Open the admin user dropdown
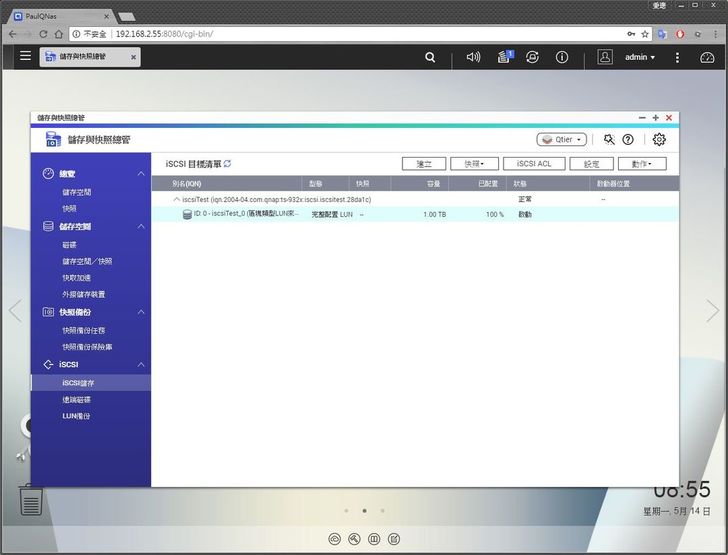Image resolution: width=728 pixels, height=555 pixels. [640, 58]
